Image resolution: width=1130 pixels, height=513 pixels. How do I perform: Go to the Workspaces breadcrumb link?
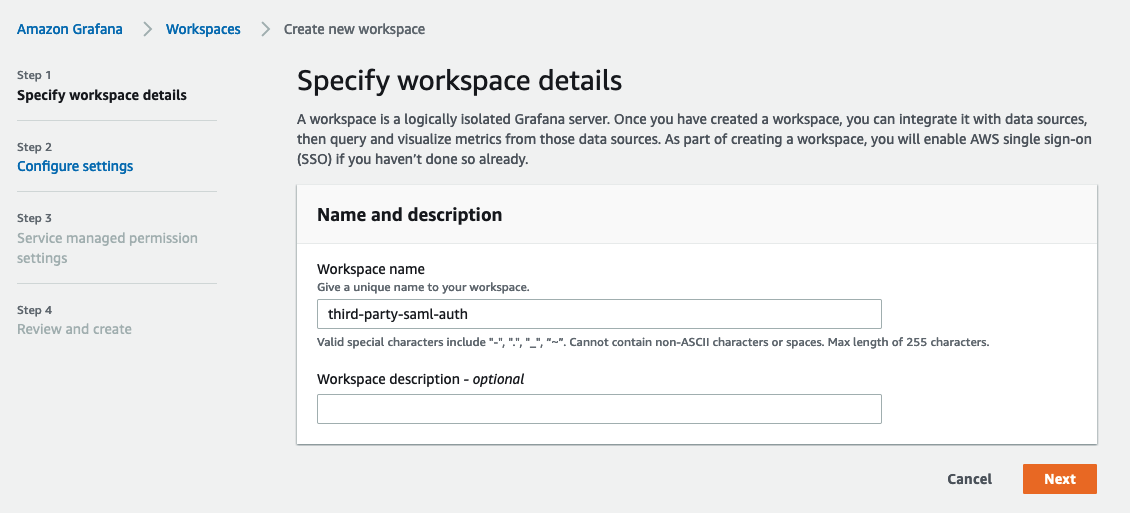[x=203, y=30]
